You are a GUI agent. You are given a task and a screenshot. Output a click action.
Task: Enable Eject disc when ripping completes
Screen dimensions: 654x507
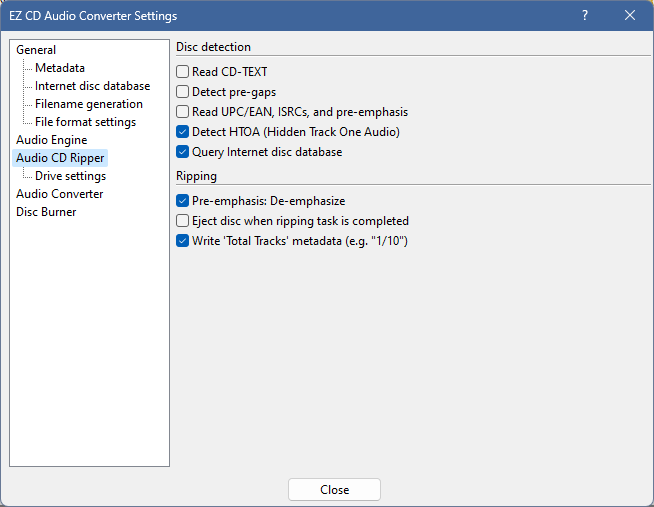click(x=183, y=221)
